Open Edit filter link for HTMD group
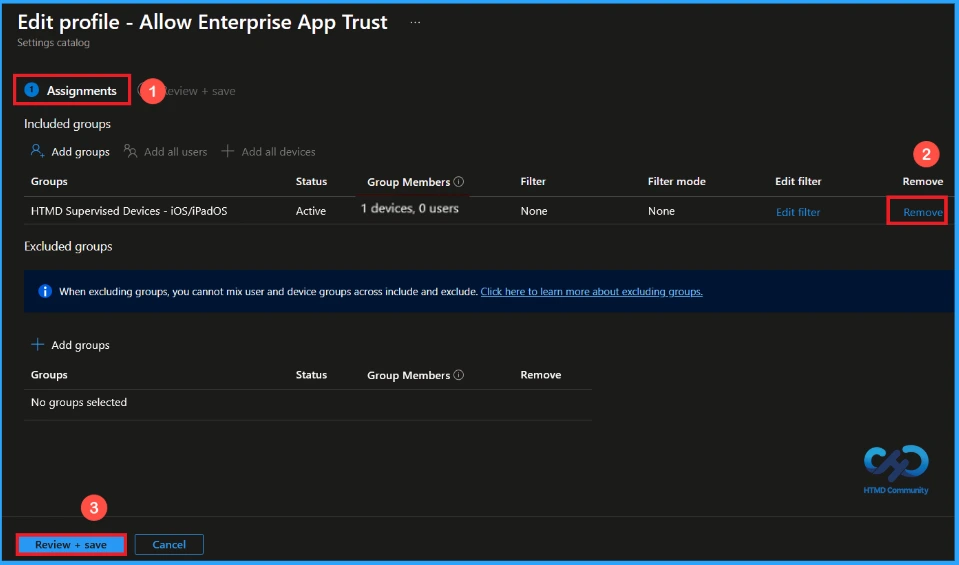The height and width of the screenshot is (565, 959). pos(798,212)
